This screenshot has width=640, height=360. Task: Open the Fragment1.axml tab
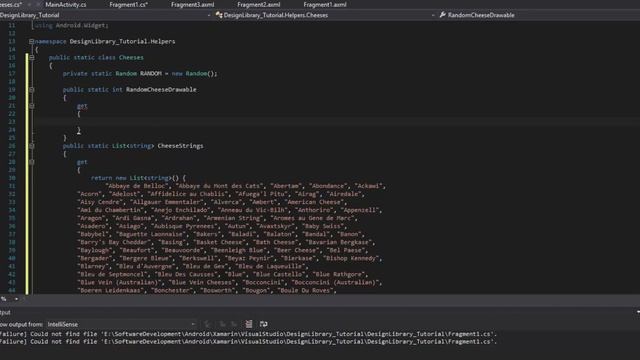coord(325,4)
